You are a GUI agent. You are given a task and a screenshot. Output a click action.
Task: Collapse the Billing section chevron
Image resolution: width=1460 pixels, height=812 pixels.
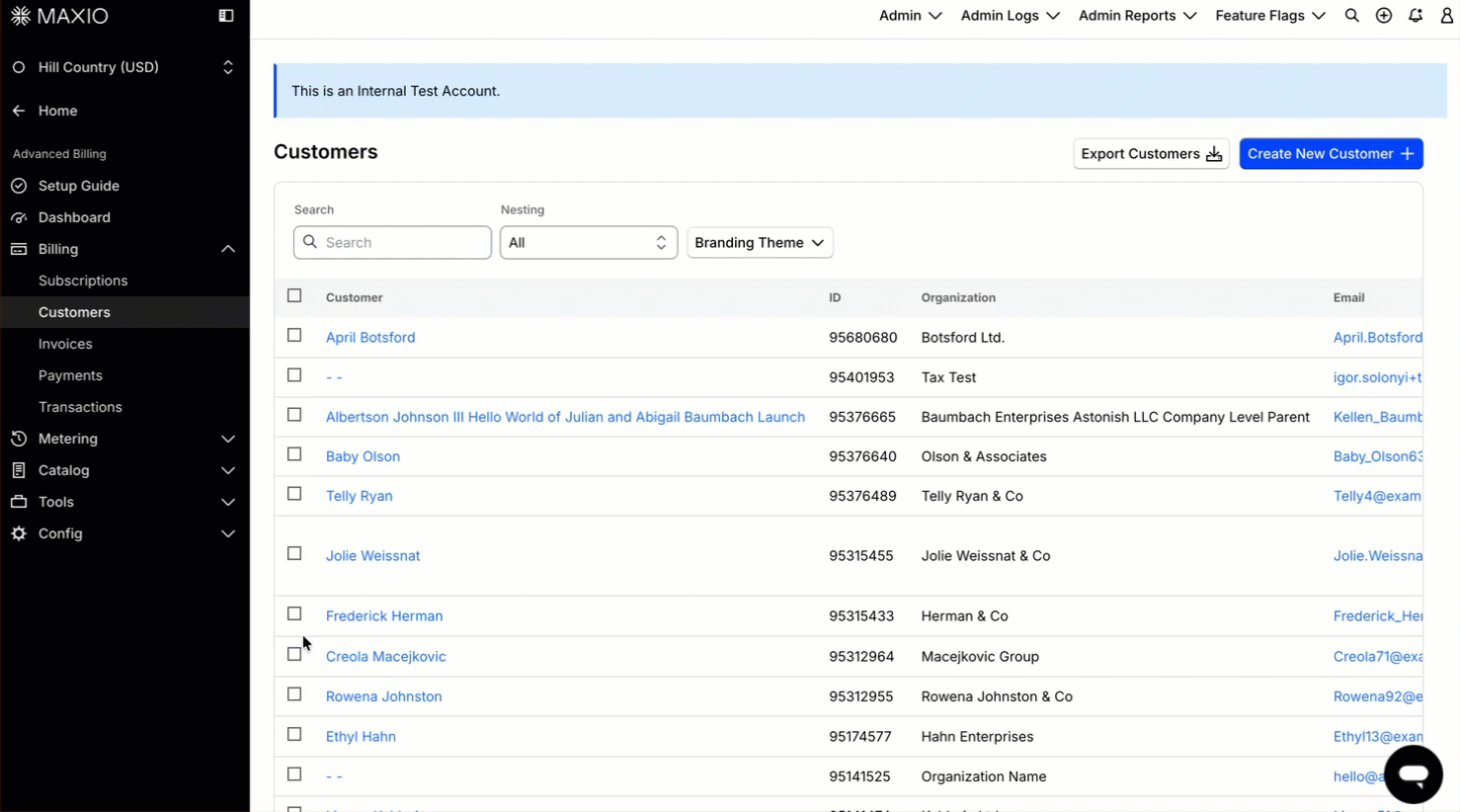pos(228,249)
